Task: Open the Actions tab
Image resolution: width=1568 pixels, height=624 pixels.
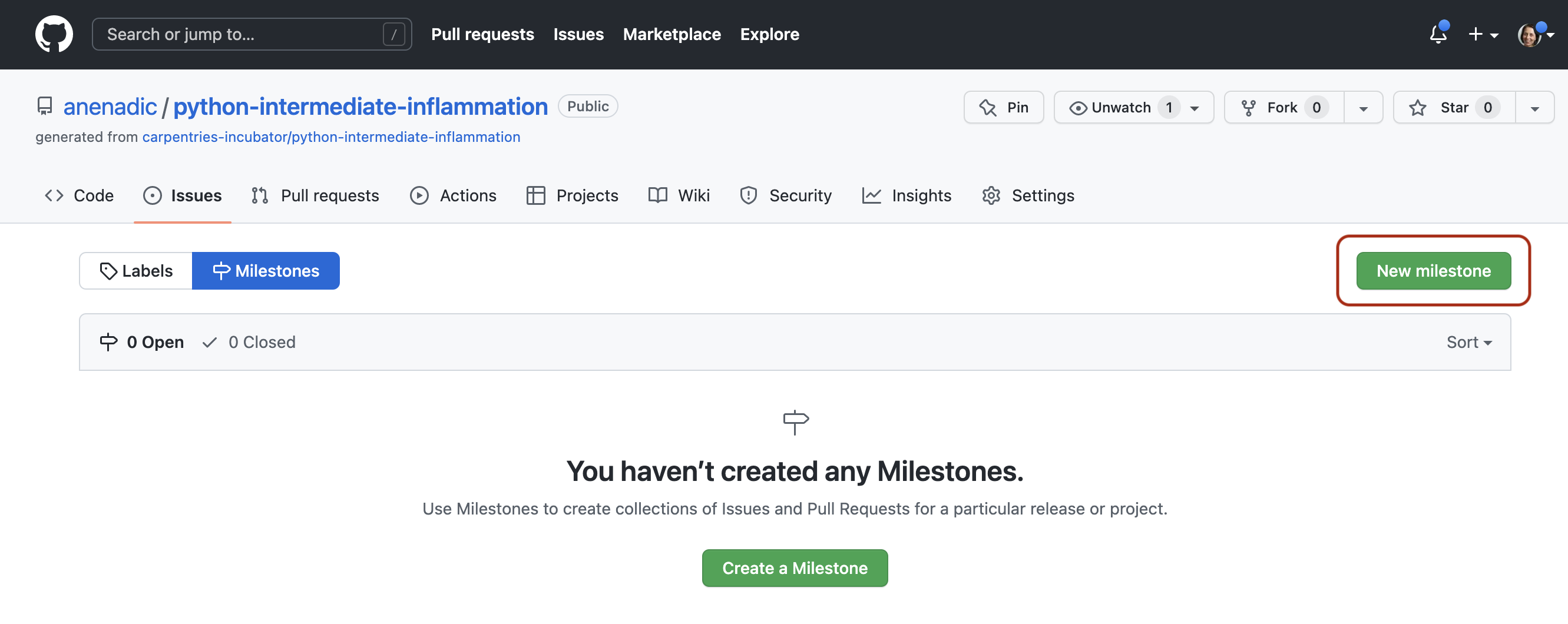Action: pos(453,195)
